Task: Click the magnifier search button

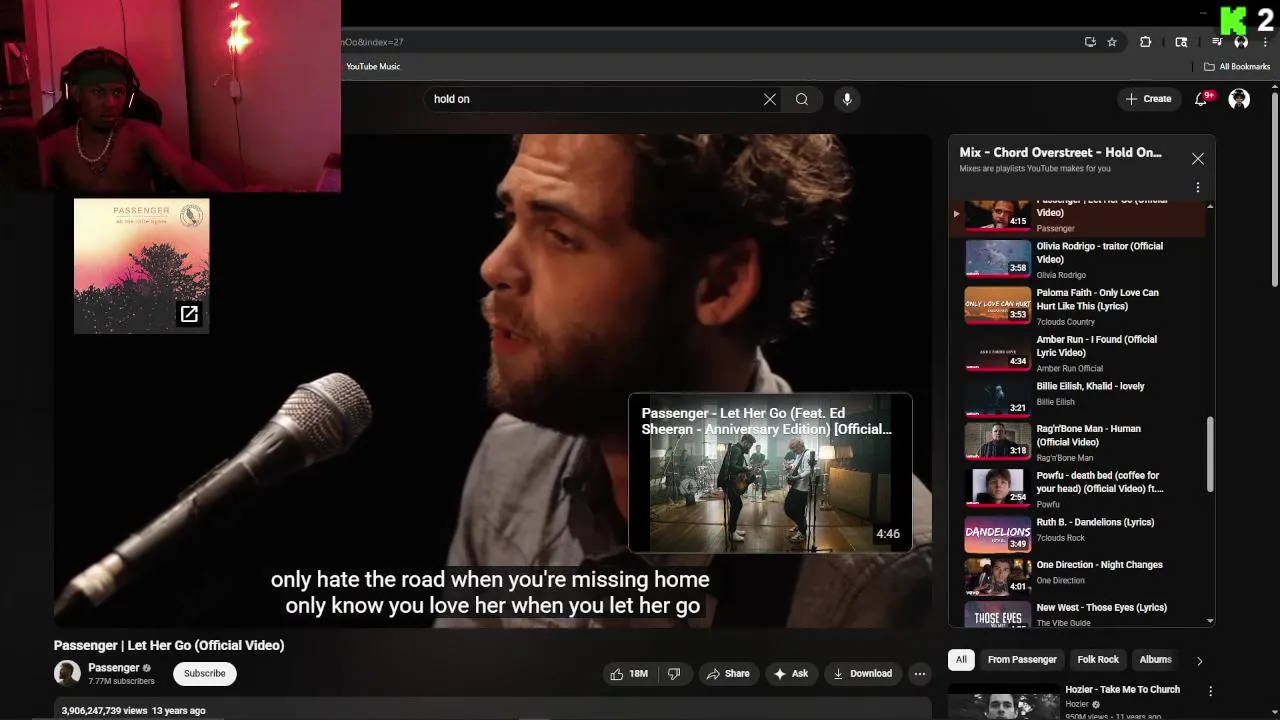Action: pos(802,99)
